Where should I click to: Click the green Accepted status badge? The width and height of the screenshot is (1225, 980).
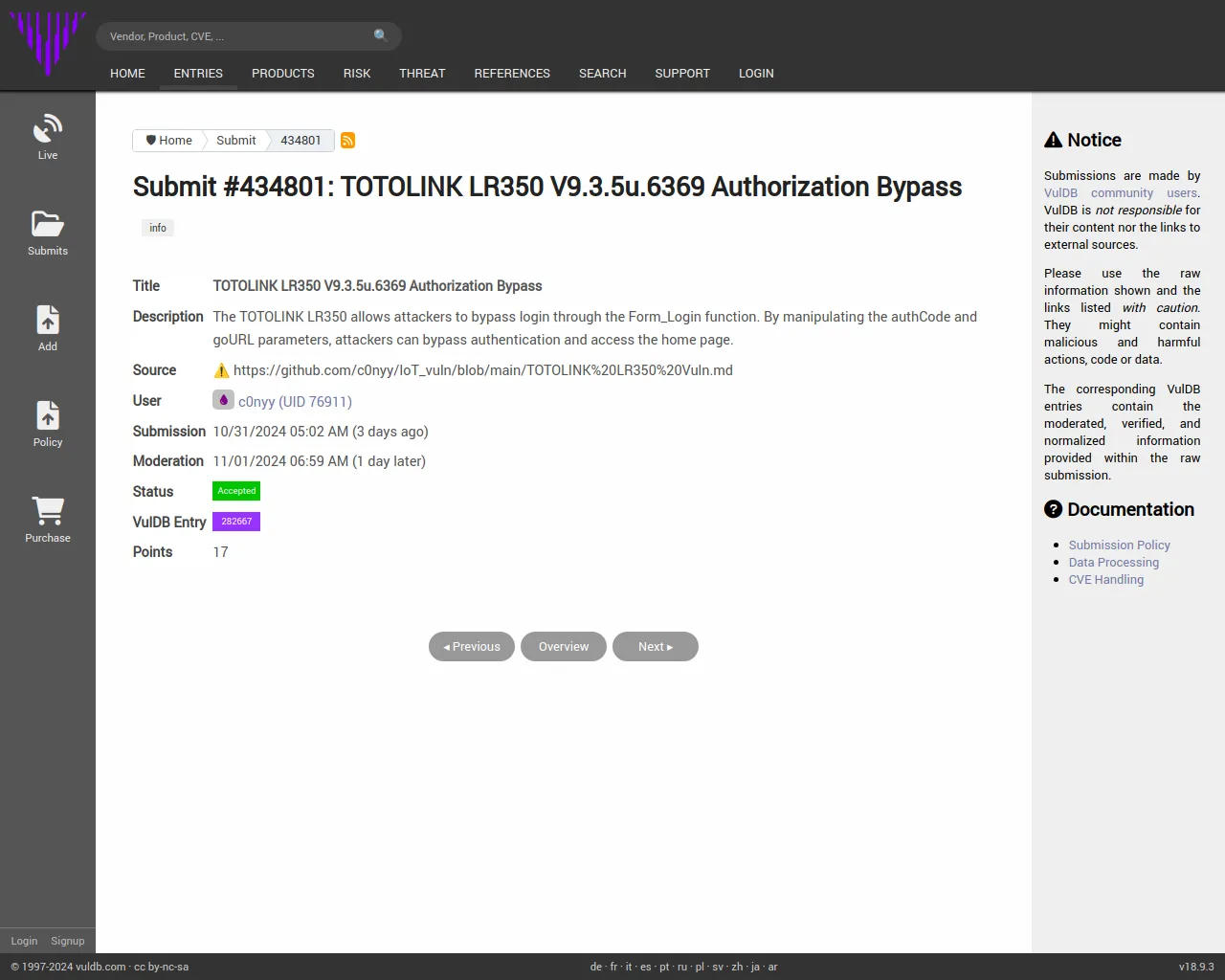click(x=236, y=491)
